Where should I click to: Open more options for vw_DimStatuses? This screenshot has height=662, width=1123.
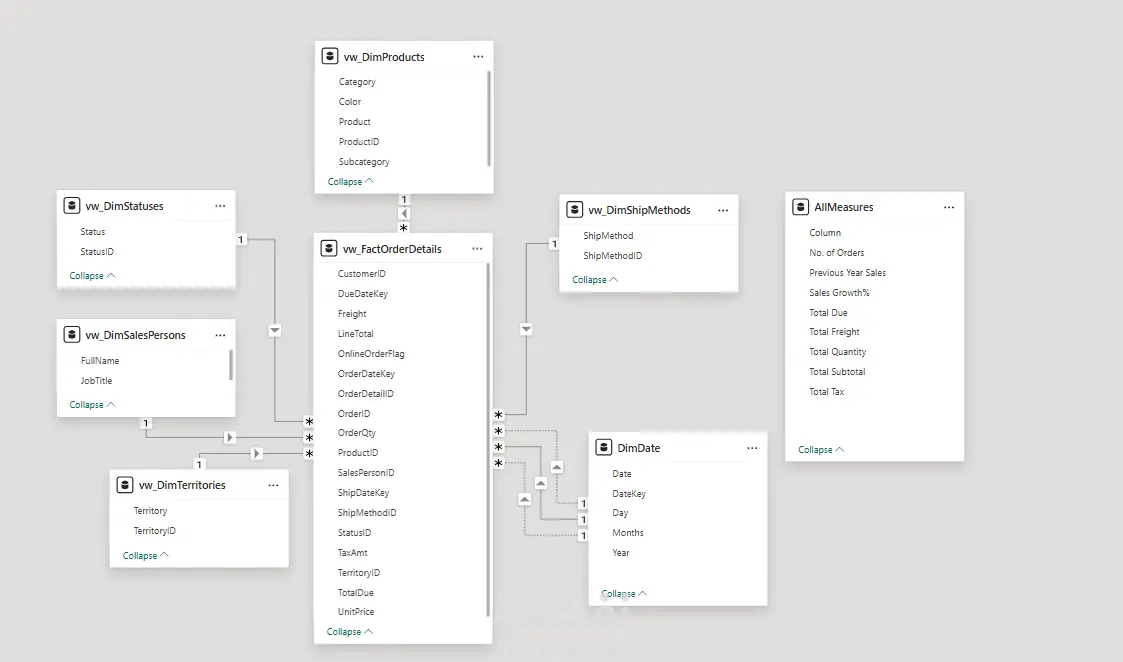(x=220, y=206)
